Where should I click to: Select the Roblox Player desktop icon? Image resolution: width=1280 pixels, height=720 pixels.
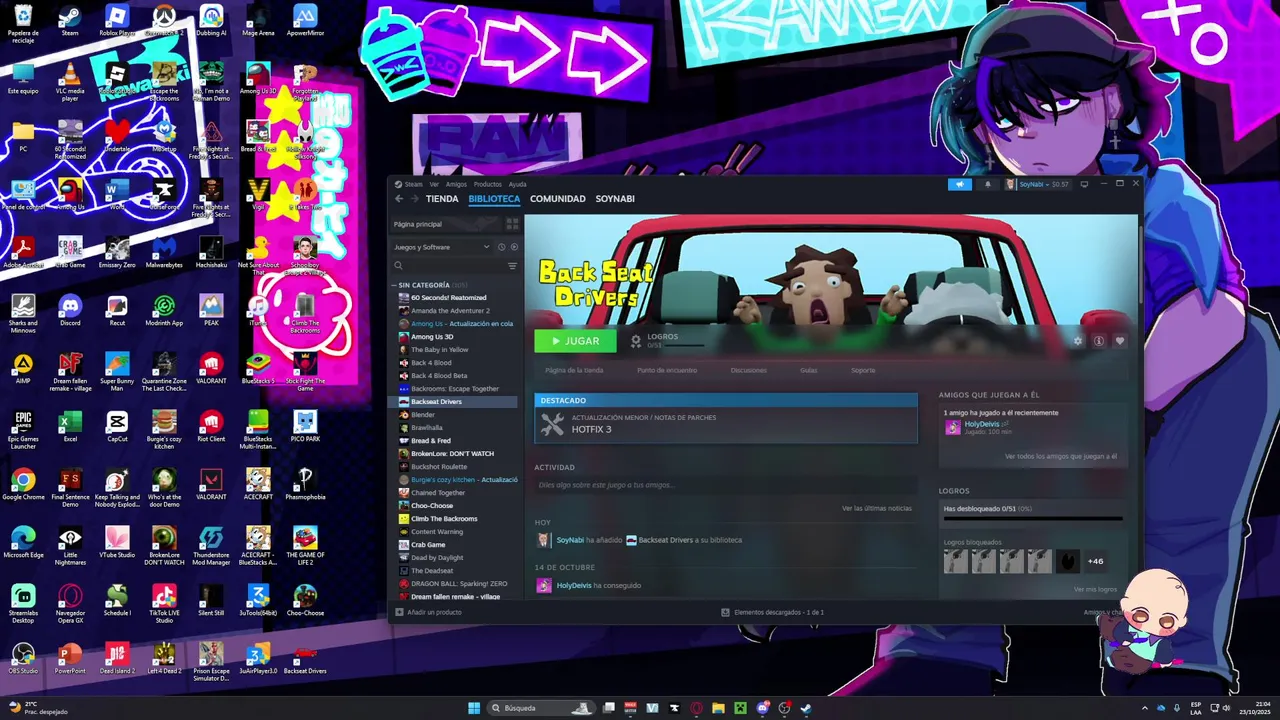click(x=117, y=20)
